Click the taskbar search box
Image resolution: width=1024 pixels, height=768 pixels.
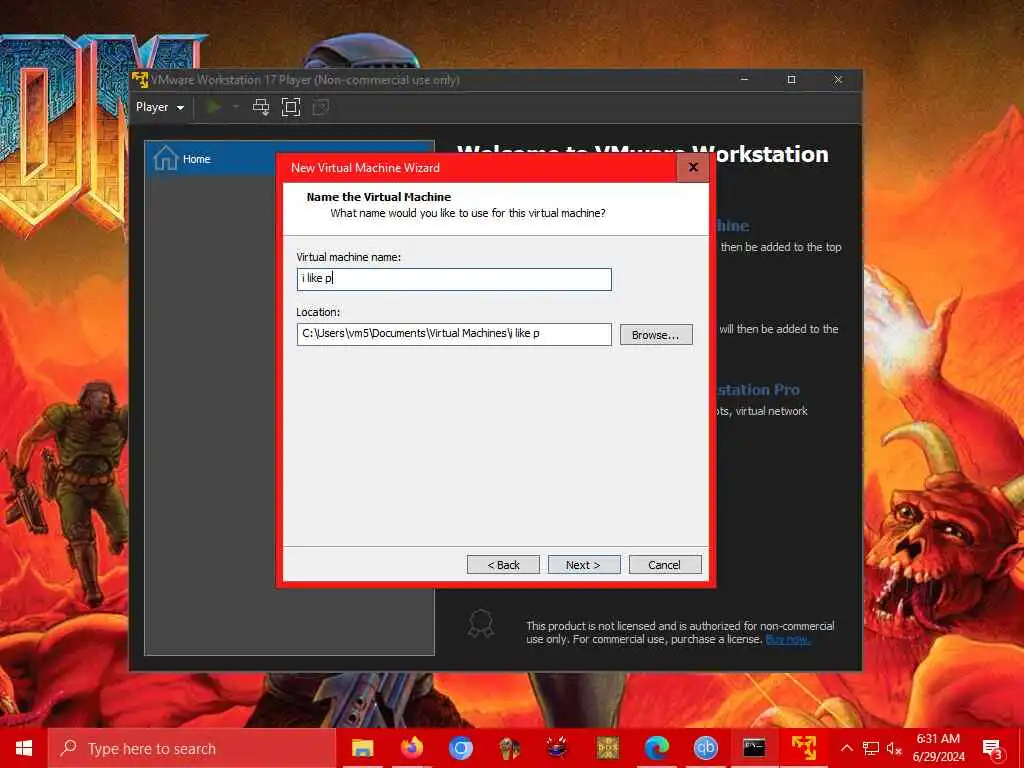coord(192,748)
